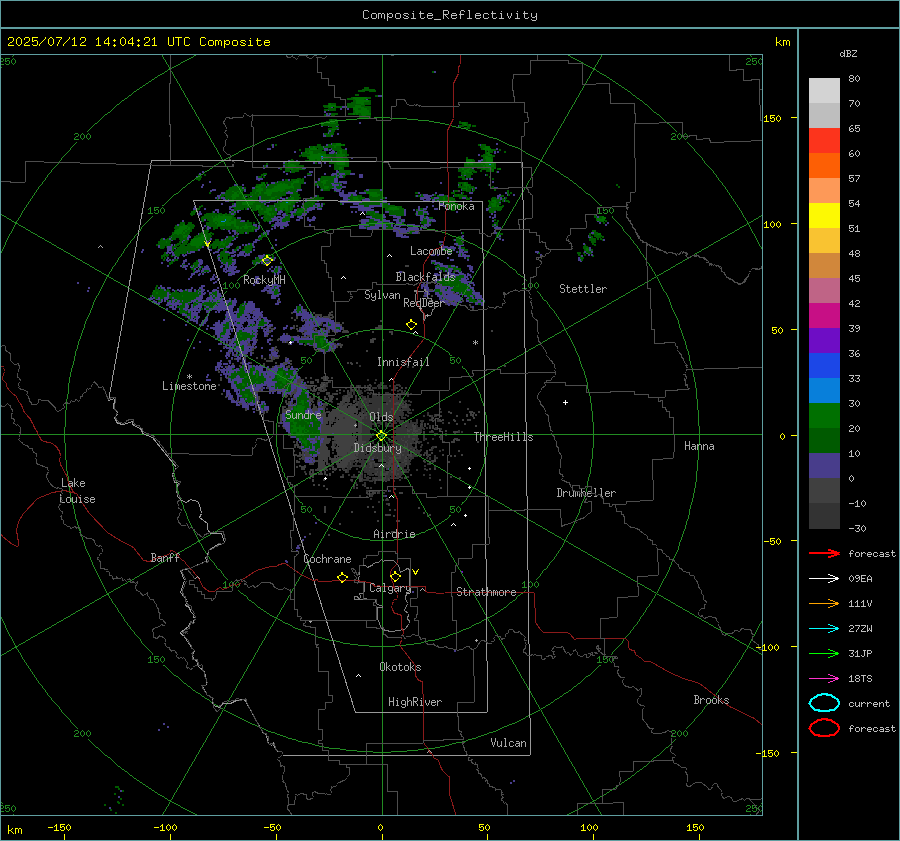The height and width of the screenshot is (841, 900).
Task: Click the Innisfail city label
Action: pos(403,362)
